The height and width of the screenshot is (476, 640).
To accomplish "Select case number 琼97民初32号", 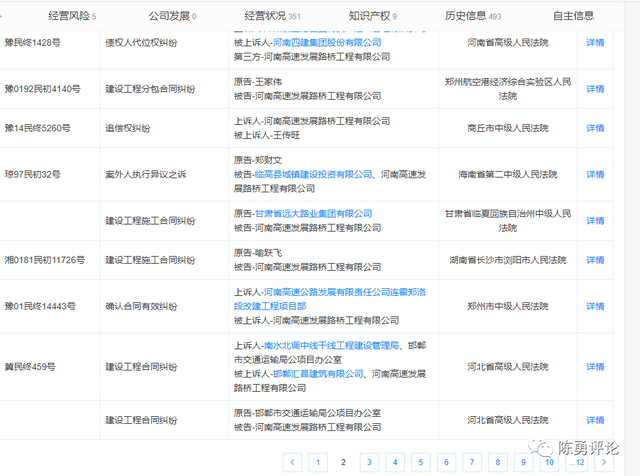I will 33,174.
